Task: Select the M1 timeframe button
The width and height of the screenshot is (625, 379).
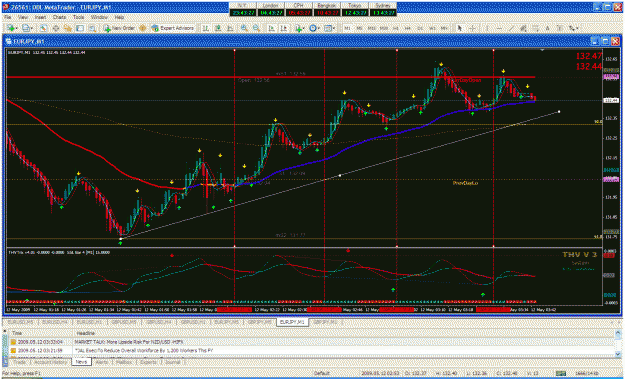Action: (348, 28)
